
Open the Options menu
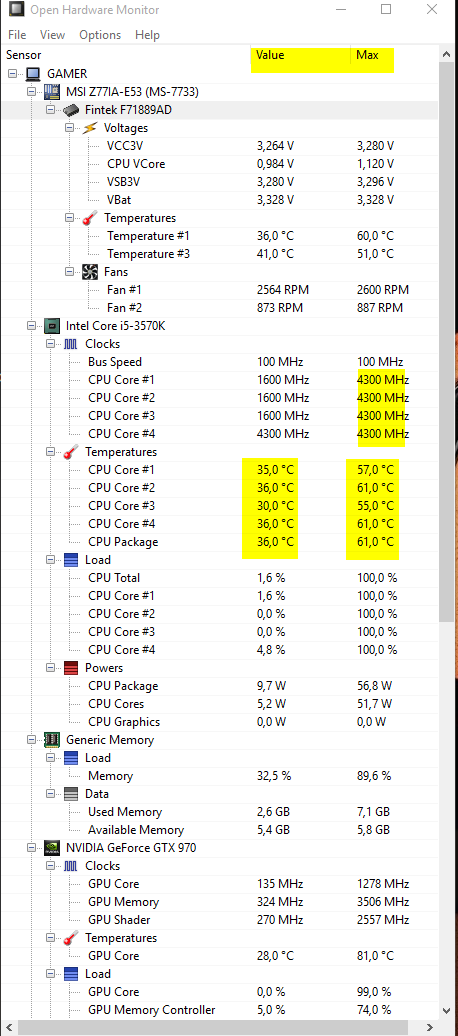click(x=100, y=35)
